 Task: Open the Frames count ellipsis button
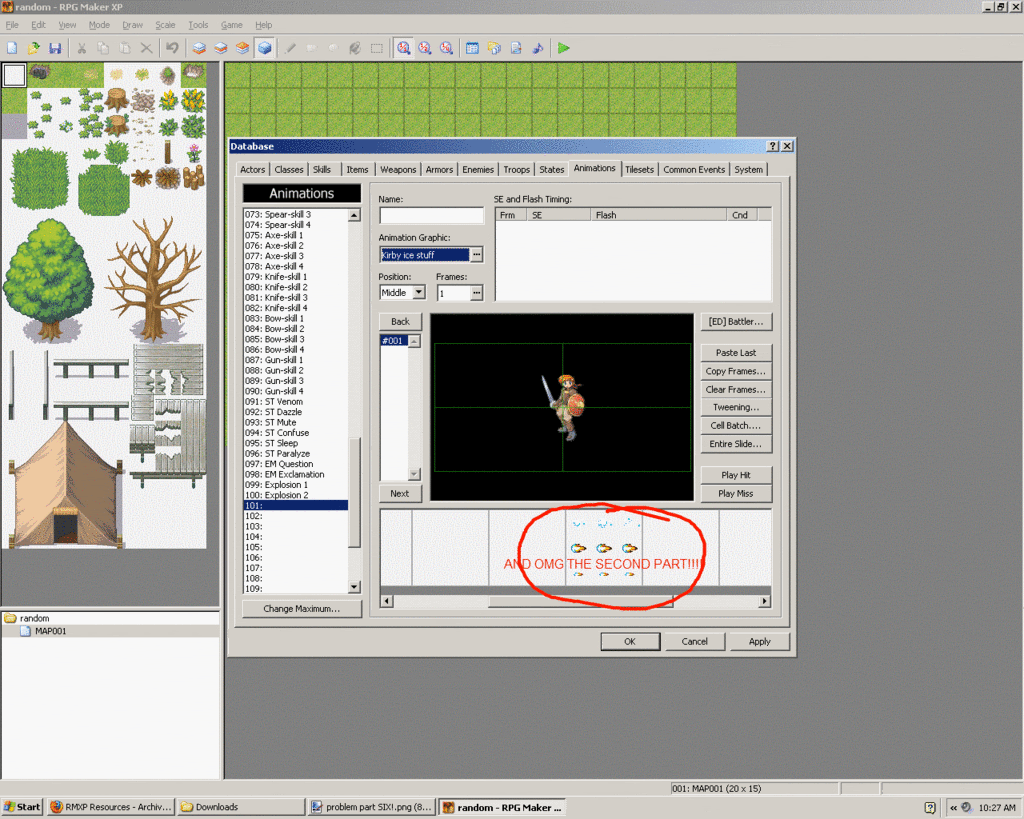[x=477, y=293]
